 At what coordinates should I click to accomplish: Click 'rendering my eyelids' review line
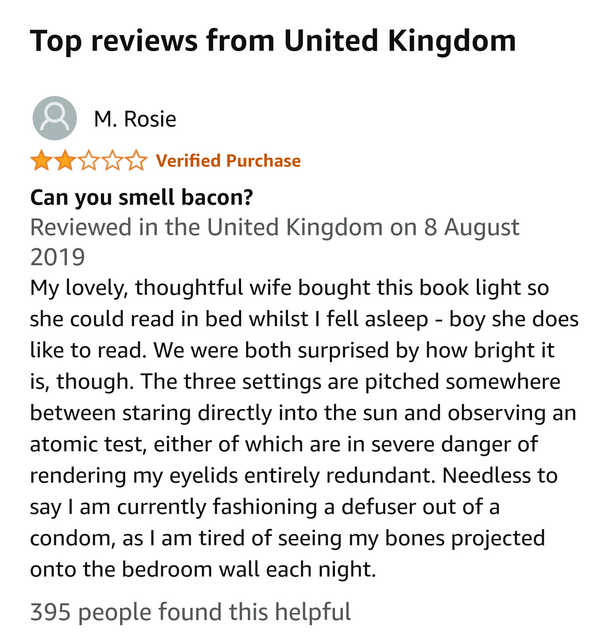(294, 476)
